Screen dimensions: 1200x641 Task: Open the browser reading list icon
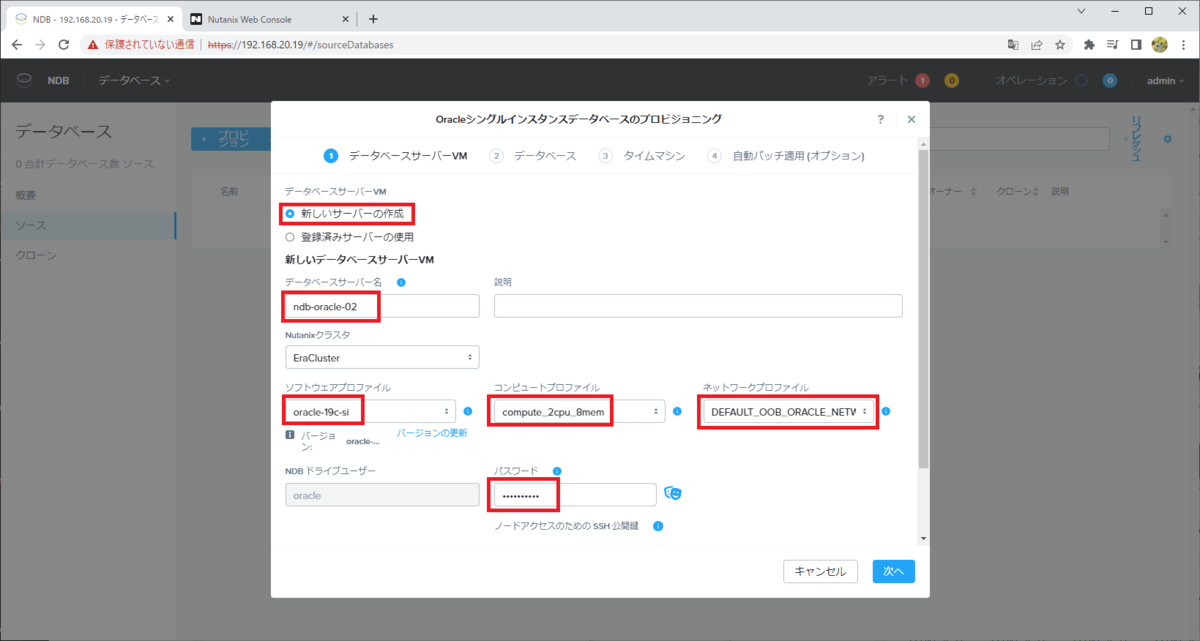1113,44
